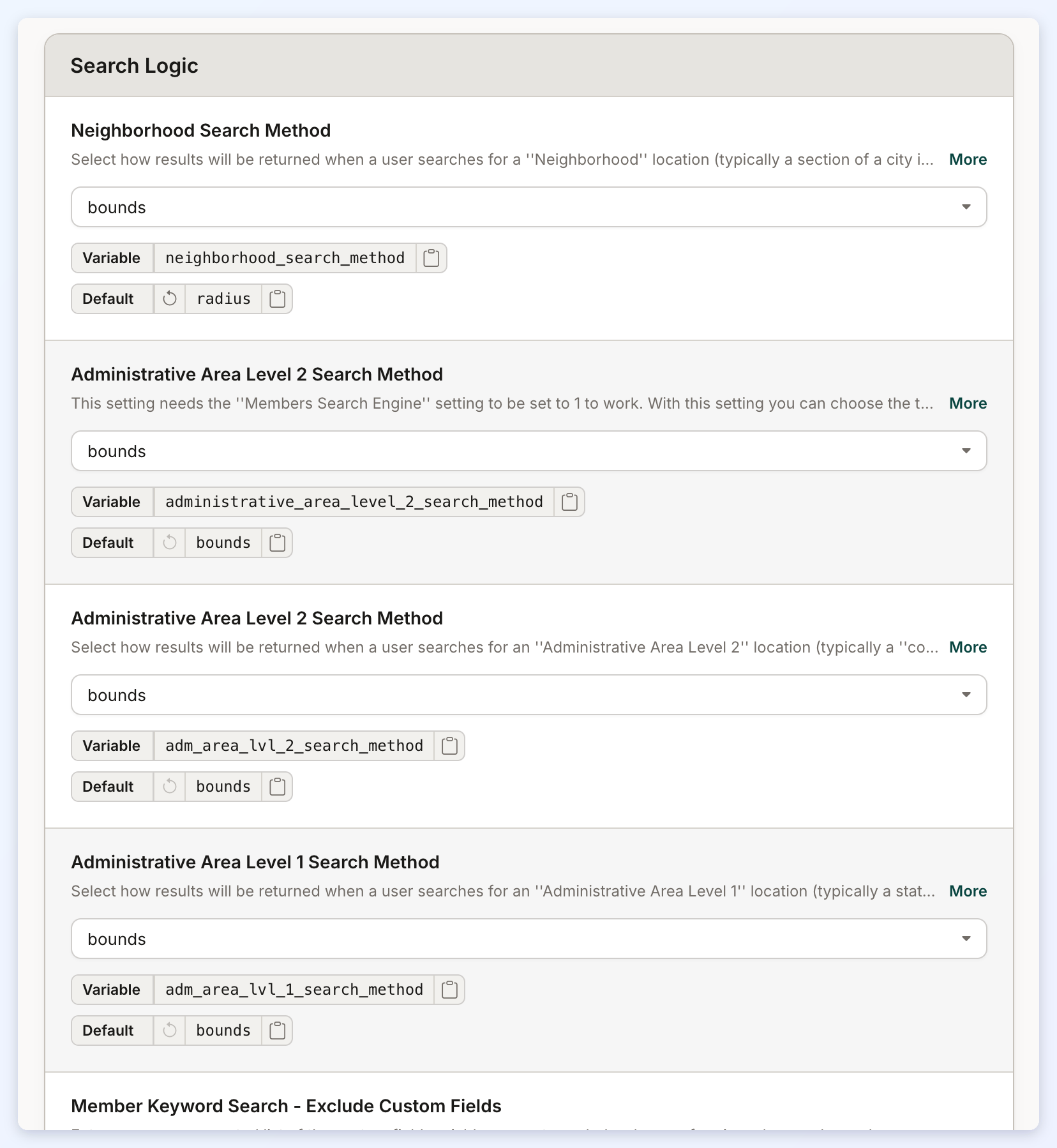
Task: Copy the adm_area_lvl_1_search_method variable name
Action: click(449, 990)
